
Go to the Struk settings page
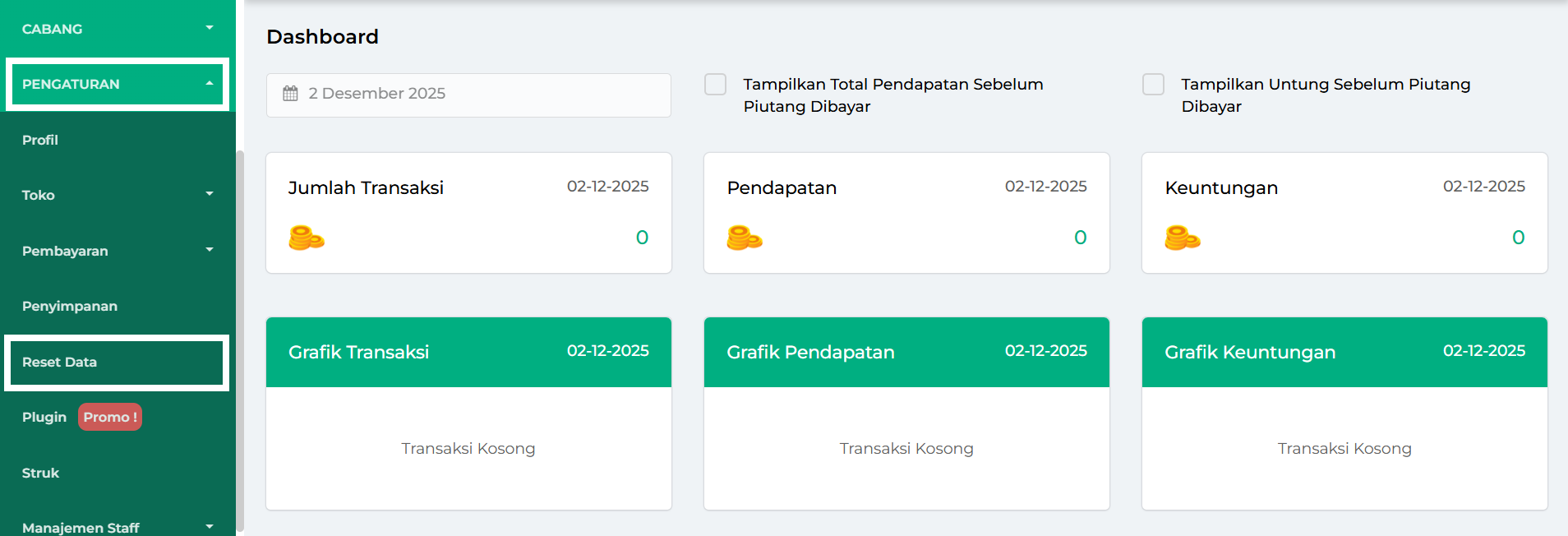pyautogui.click(x=41, y=473)
